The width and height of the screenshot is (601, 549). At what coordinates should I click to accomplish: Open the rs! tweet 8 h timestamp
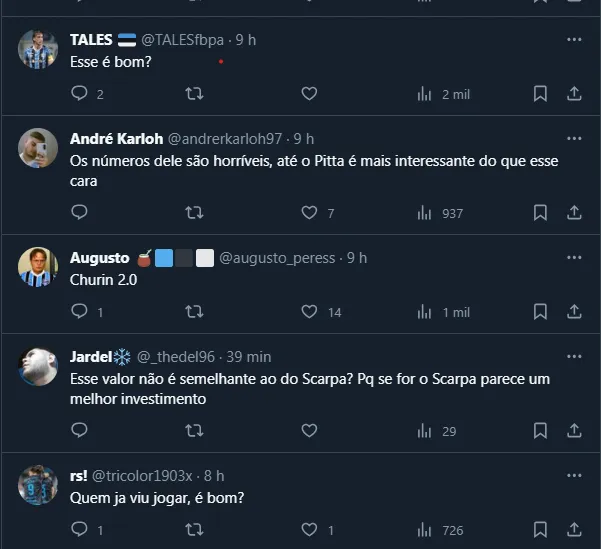point(214,476)
